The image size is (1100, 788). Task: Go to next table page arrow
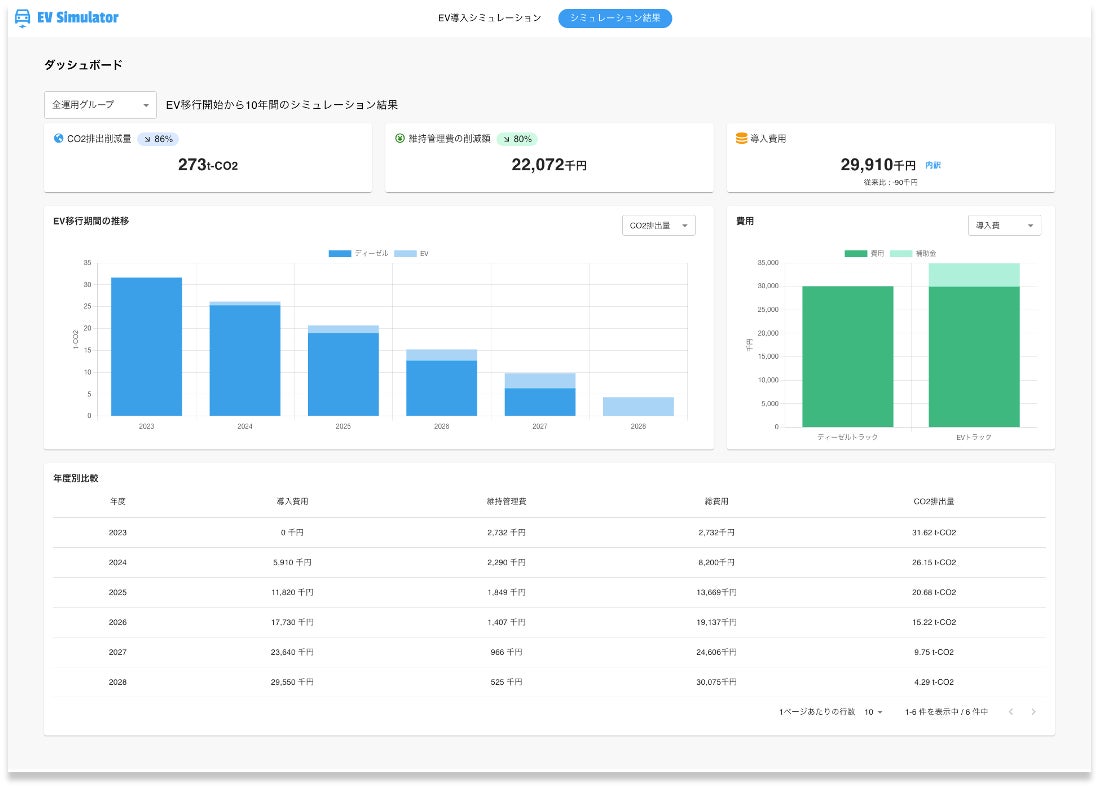(1033, 712)
